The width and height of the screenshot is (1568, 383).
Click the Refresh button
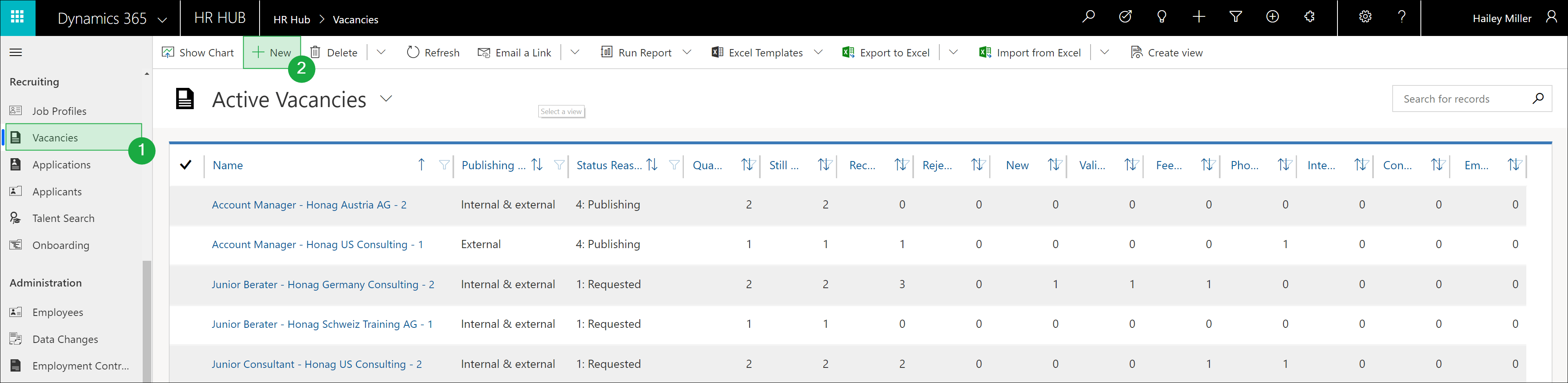point(433,52)
